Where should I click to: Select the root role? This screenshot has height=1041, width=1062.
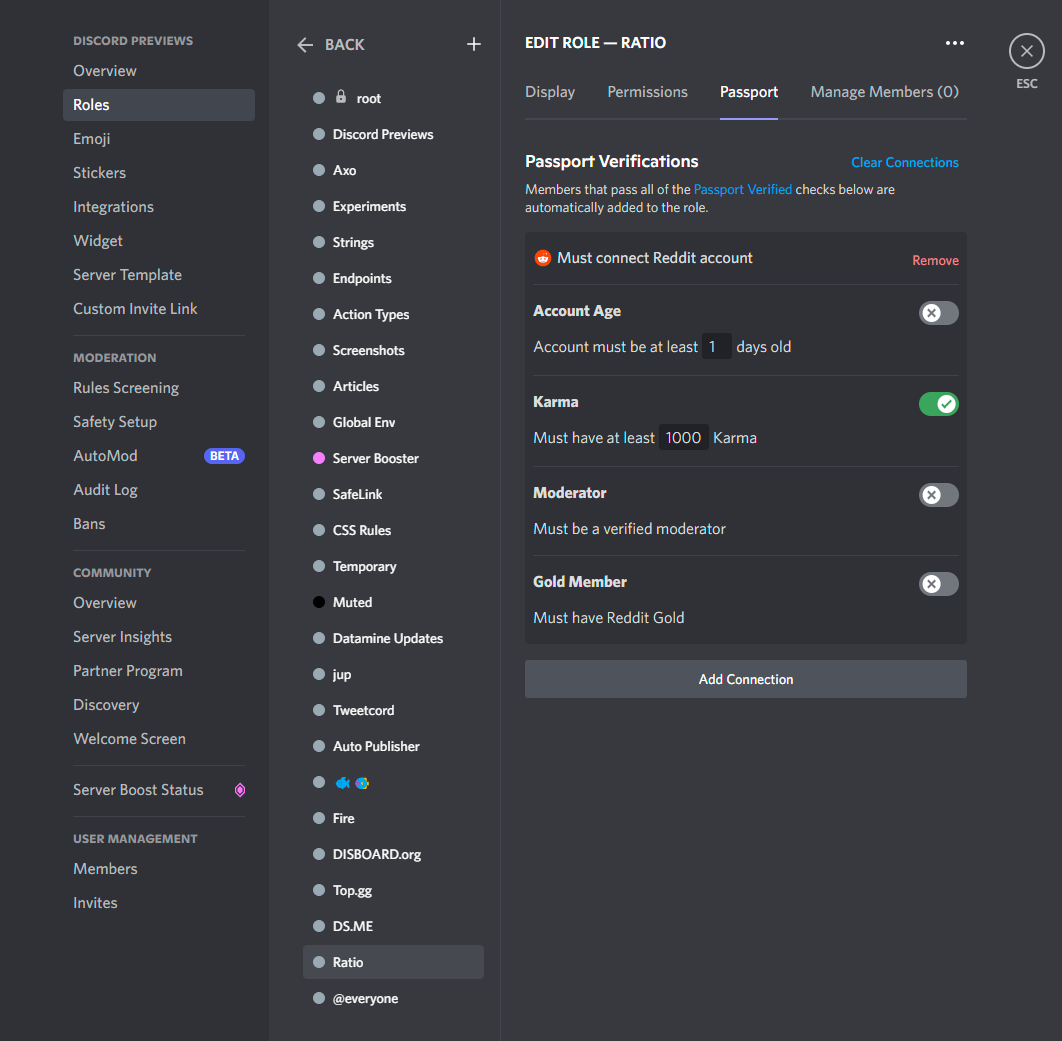click(393, 98)
